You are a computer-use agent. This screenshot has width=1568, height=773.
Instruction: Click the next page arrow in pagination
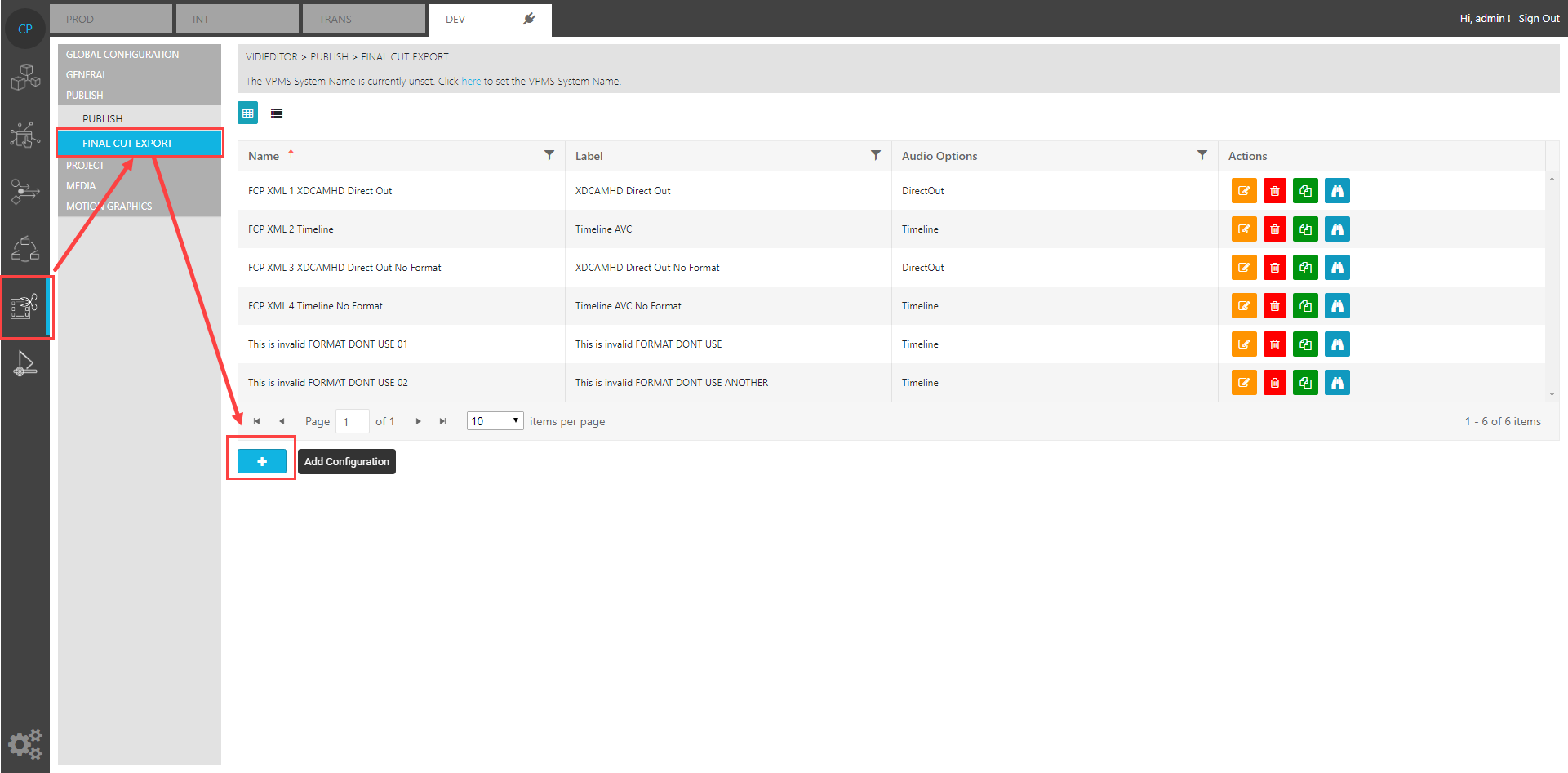[418, 420]
